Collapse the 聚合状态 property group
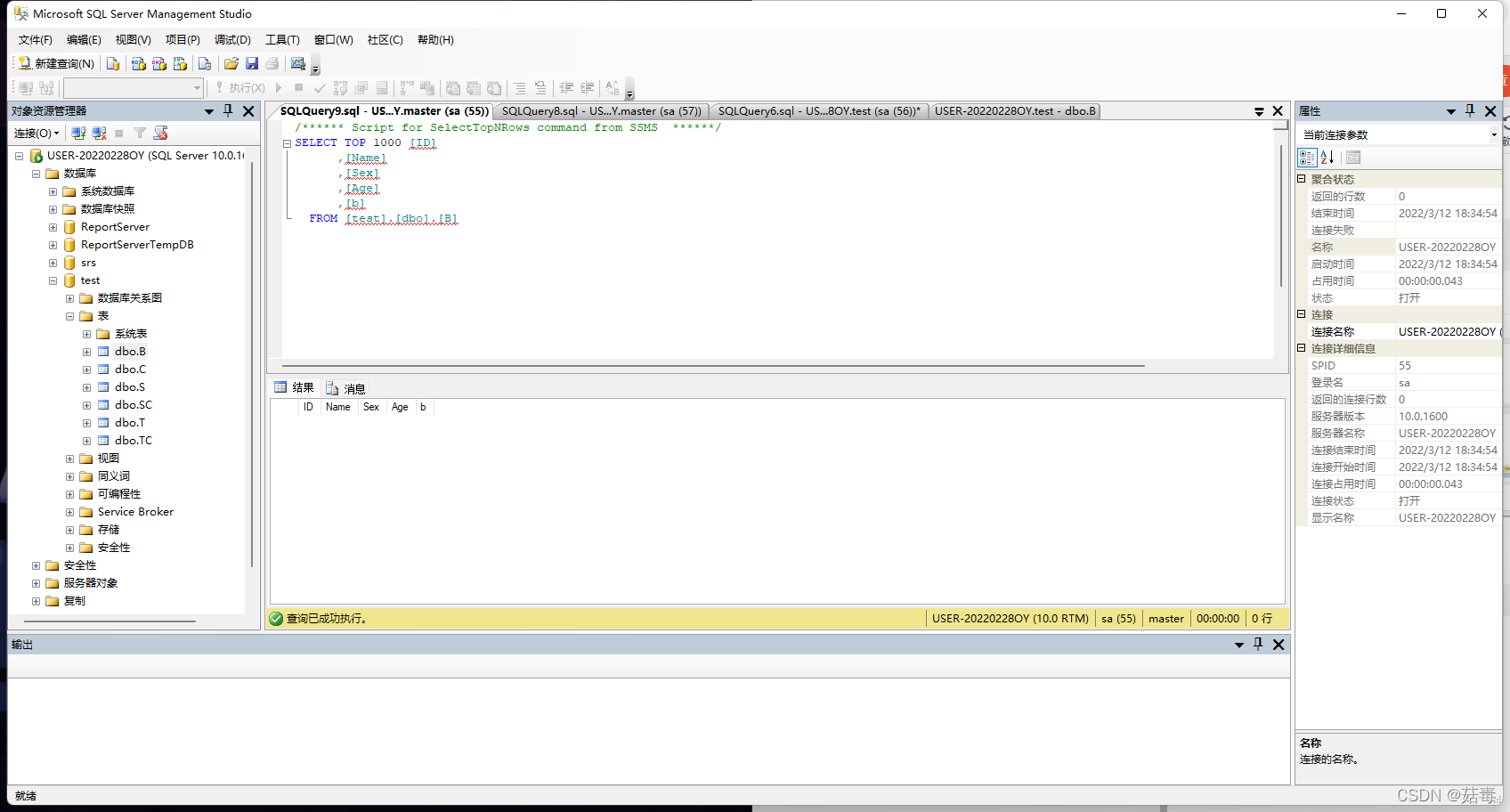The image size is (1510, 812). coord(1301,179)
